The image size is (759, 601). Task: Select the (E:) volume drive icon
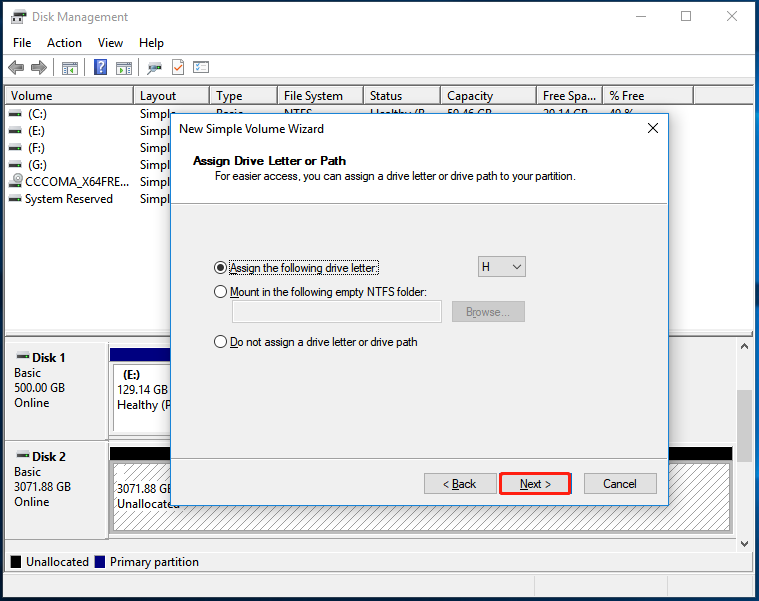pyautogui.click(x=15, y=131)
